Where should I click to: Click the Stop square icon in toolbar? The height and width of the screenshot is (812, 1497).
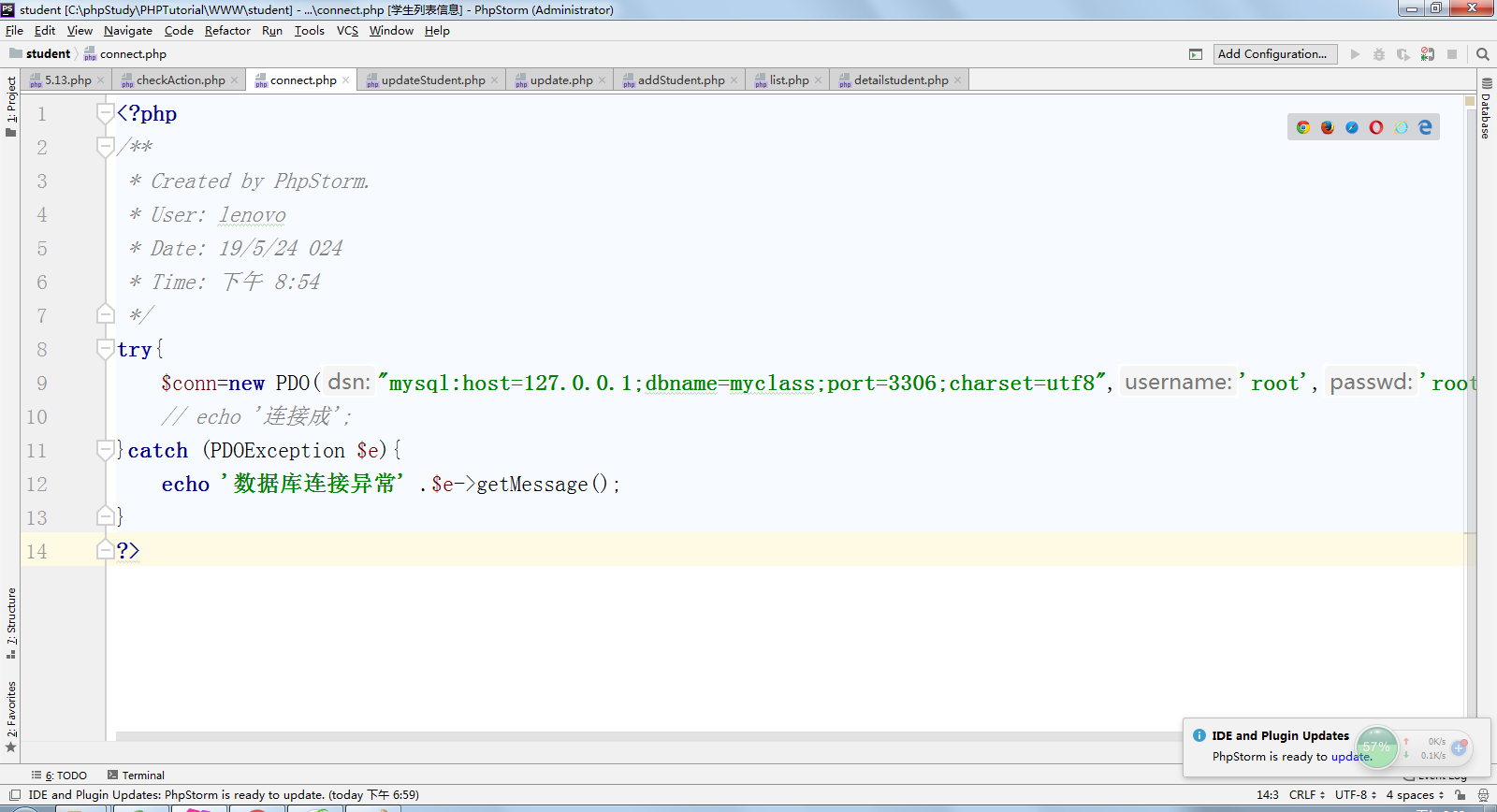pyautogui.click(x=1452, y=54)
